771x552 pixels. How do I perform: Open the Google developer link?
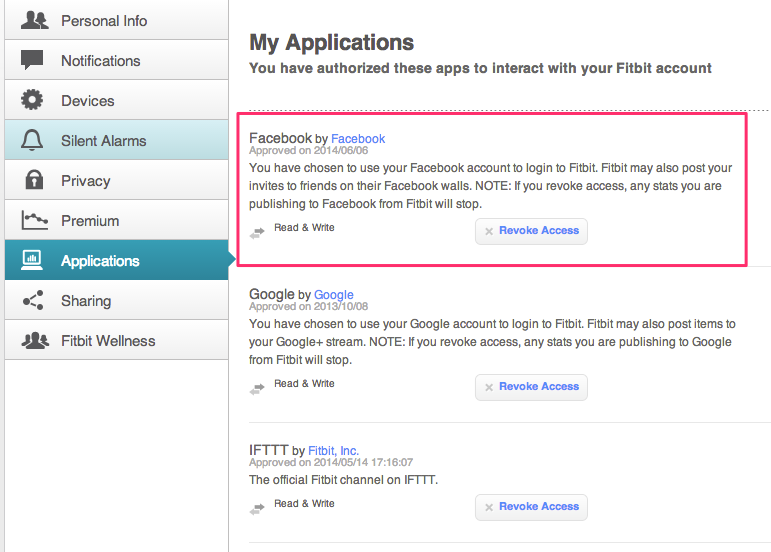[333, 294]
